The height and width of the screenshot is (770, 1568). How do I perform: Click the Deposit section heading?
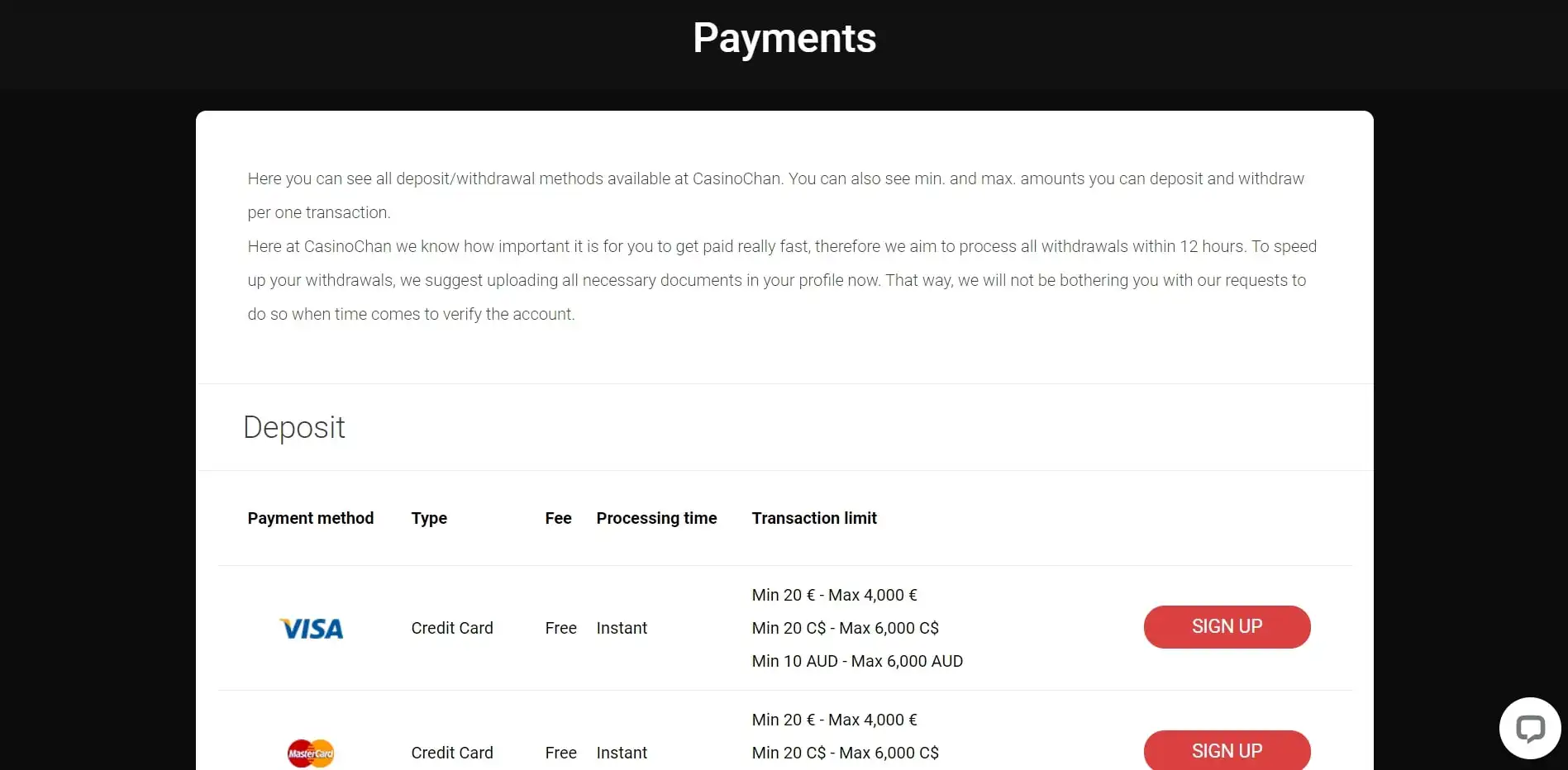coord(293,427)
